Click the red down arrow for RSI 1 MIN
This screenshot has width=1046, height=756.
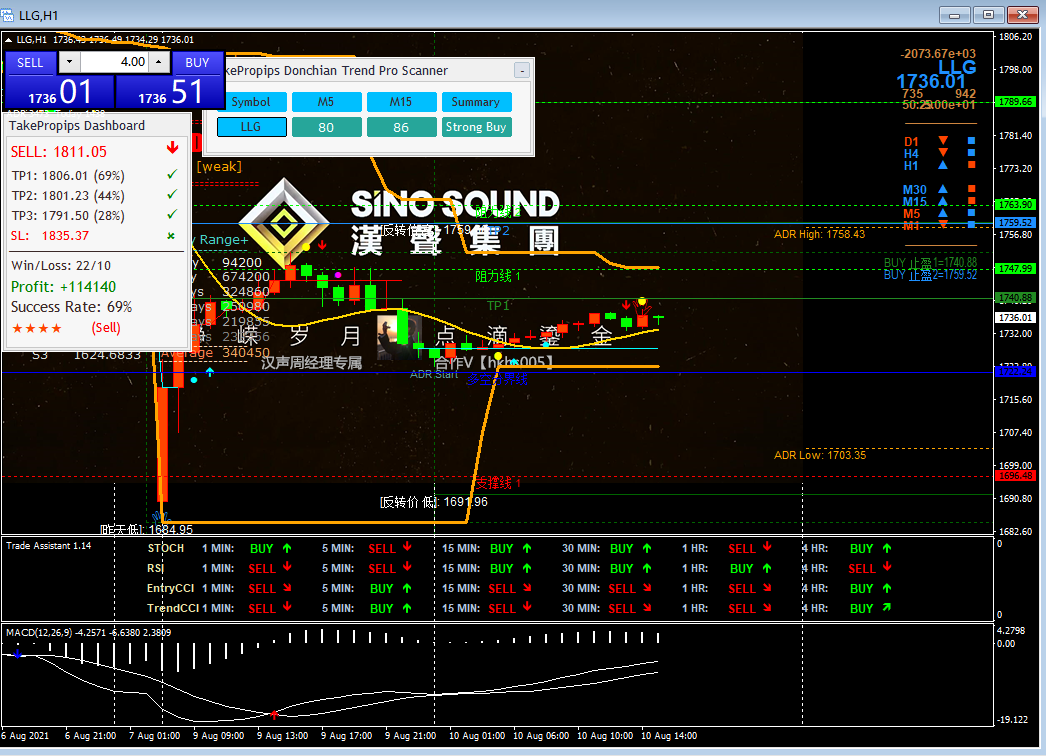287,567
